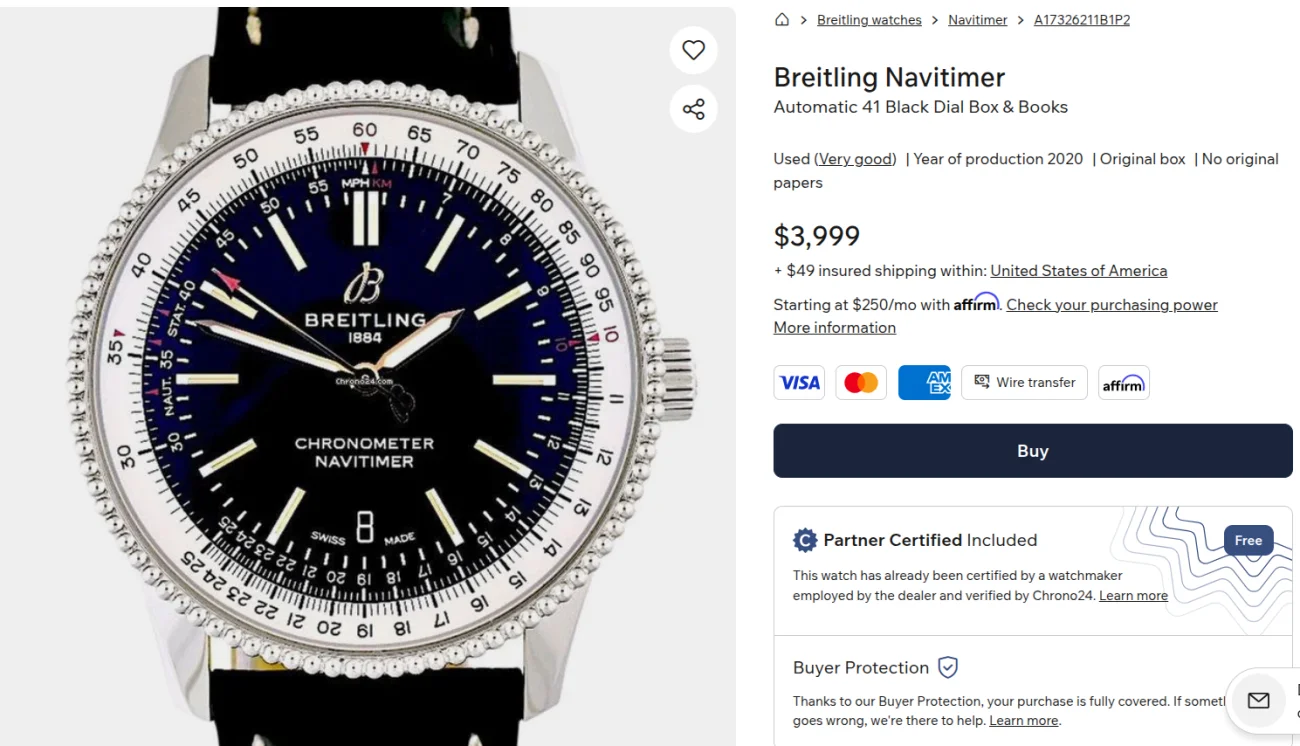Click the Partner Certified badge icon
The image size is (1300, 746).
tap(804, 540)
